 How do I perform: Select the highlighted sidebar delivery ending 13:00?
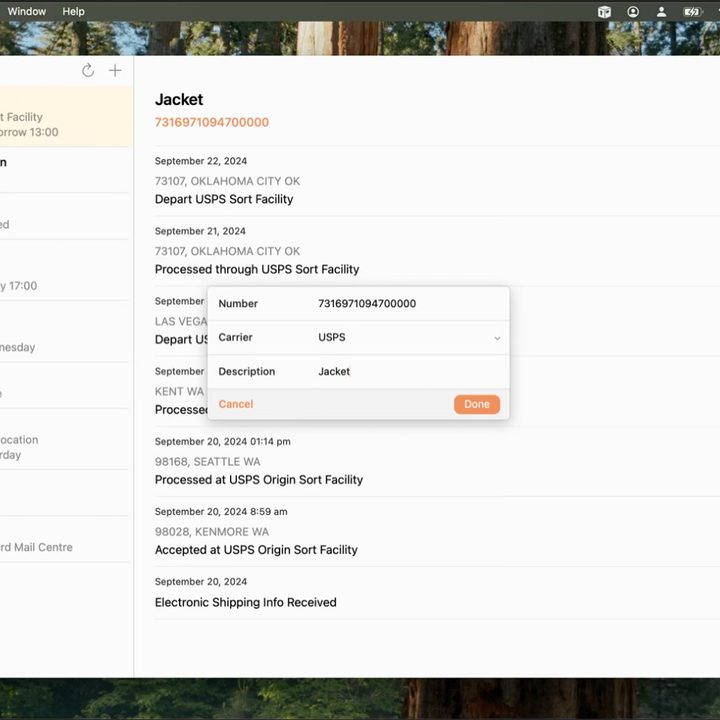click(x=67, y=117)
